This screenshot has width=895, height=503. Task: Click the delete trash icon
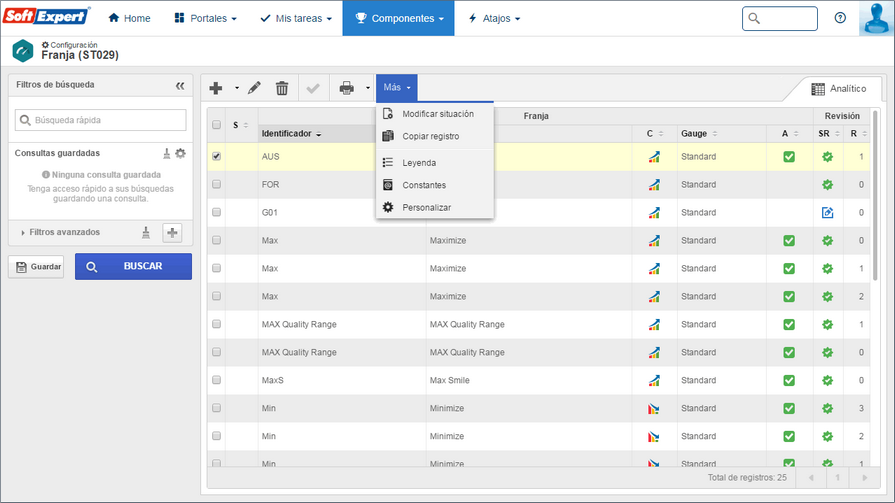click(282, 88)
